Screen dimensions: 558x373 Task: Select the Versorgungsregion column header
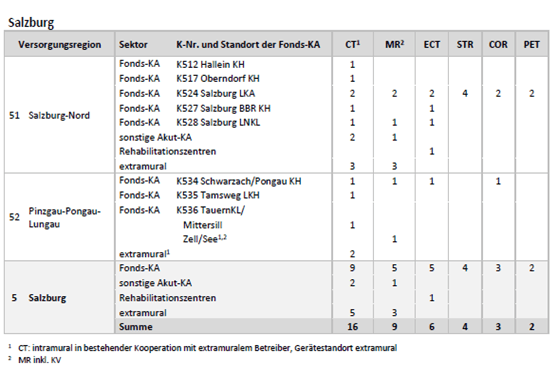point(59,44)
